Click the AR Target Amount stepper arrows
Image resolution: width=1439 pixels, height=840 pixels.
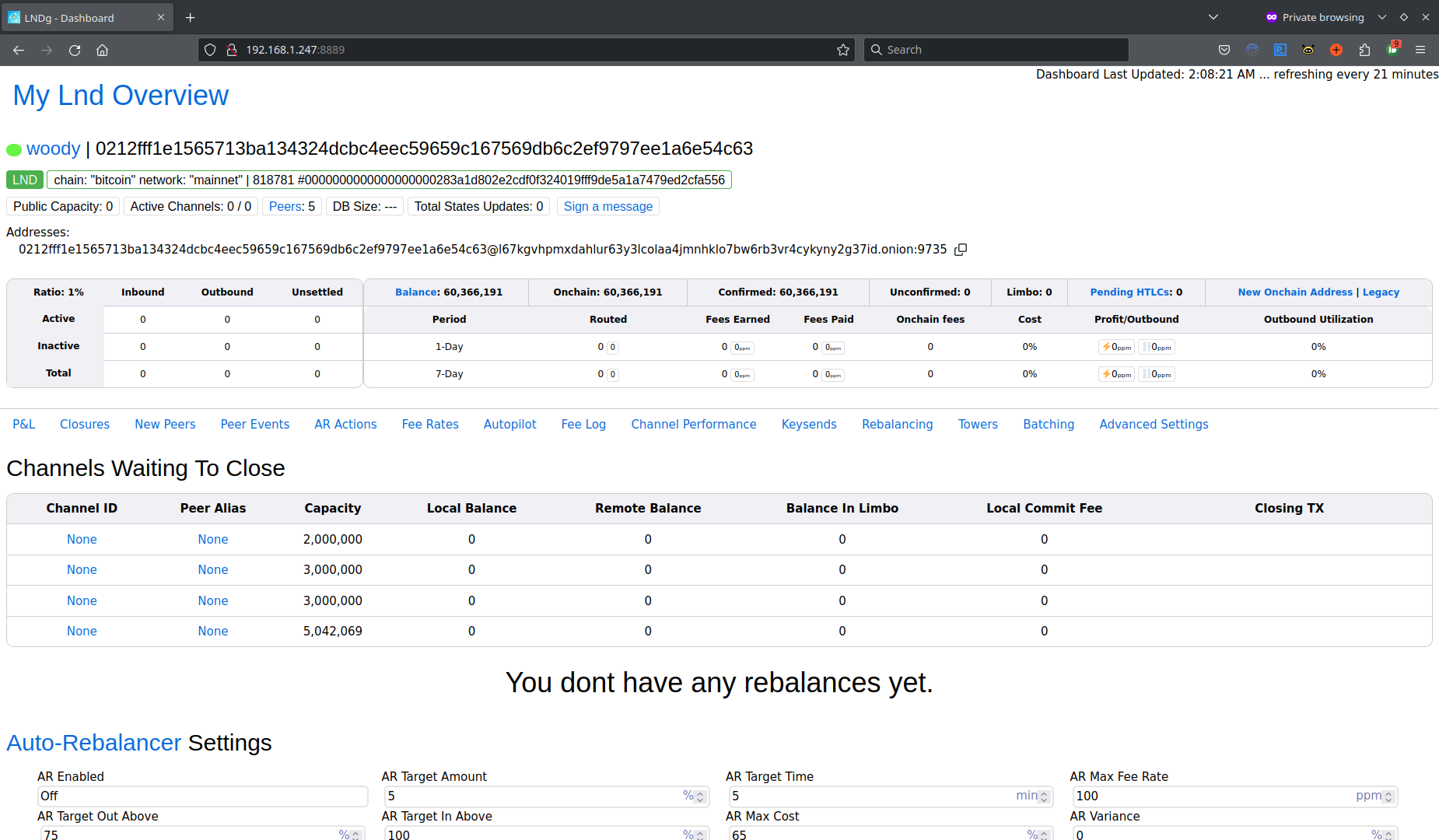[700, 796]
